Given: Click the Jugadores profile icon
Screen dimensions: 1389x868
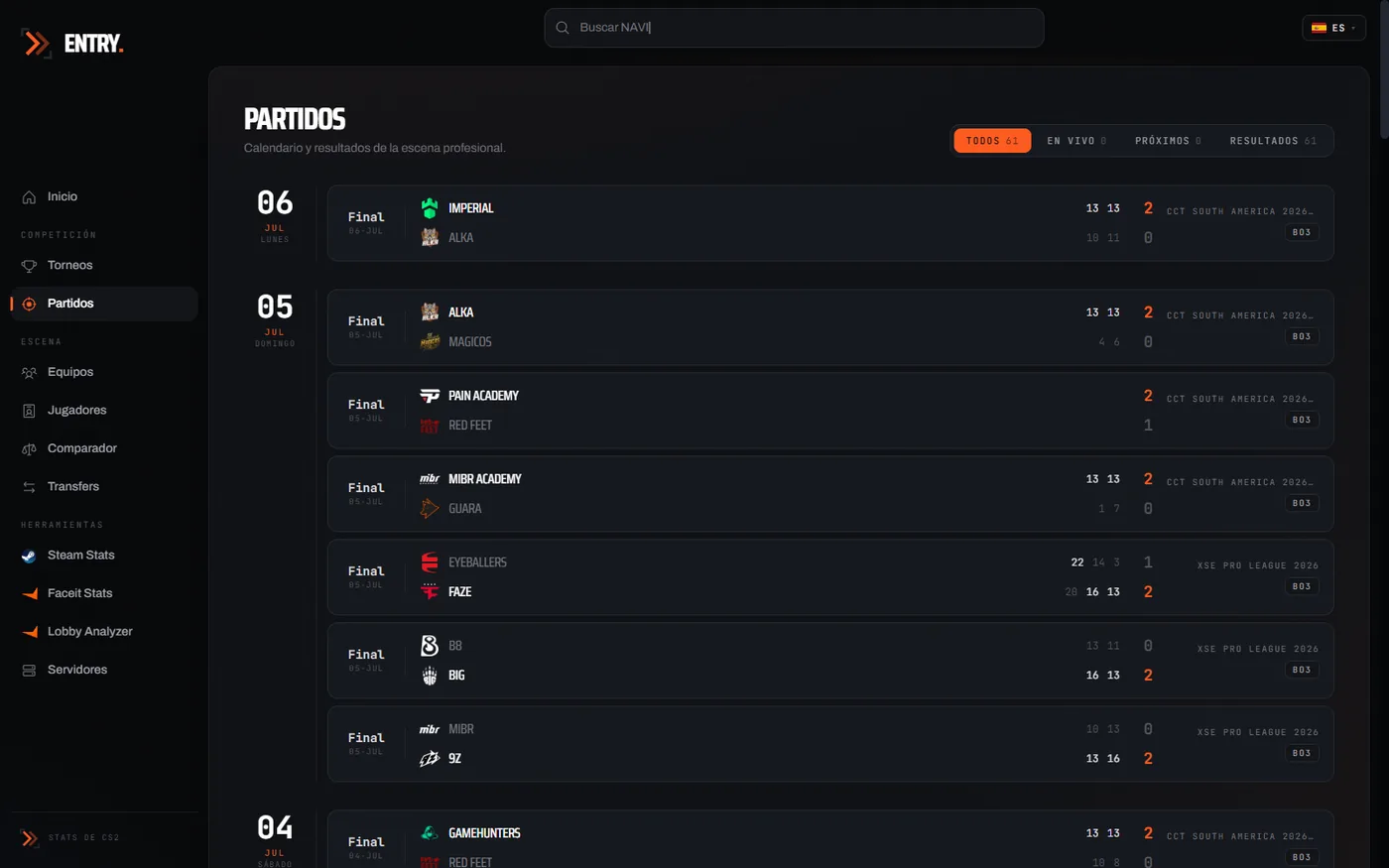Looking at the screenshot, I should 29,411.
